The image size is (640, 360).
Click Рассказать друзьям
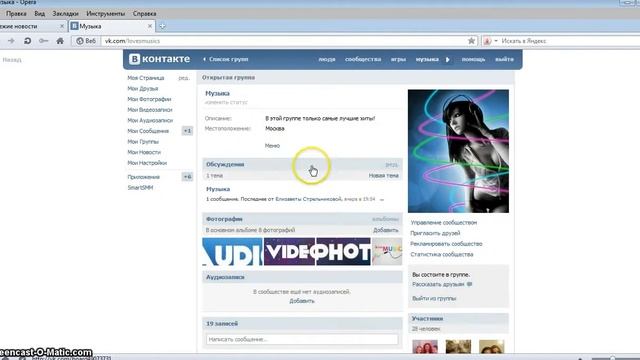click(x=438, y=284)
